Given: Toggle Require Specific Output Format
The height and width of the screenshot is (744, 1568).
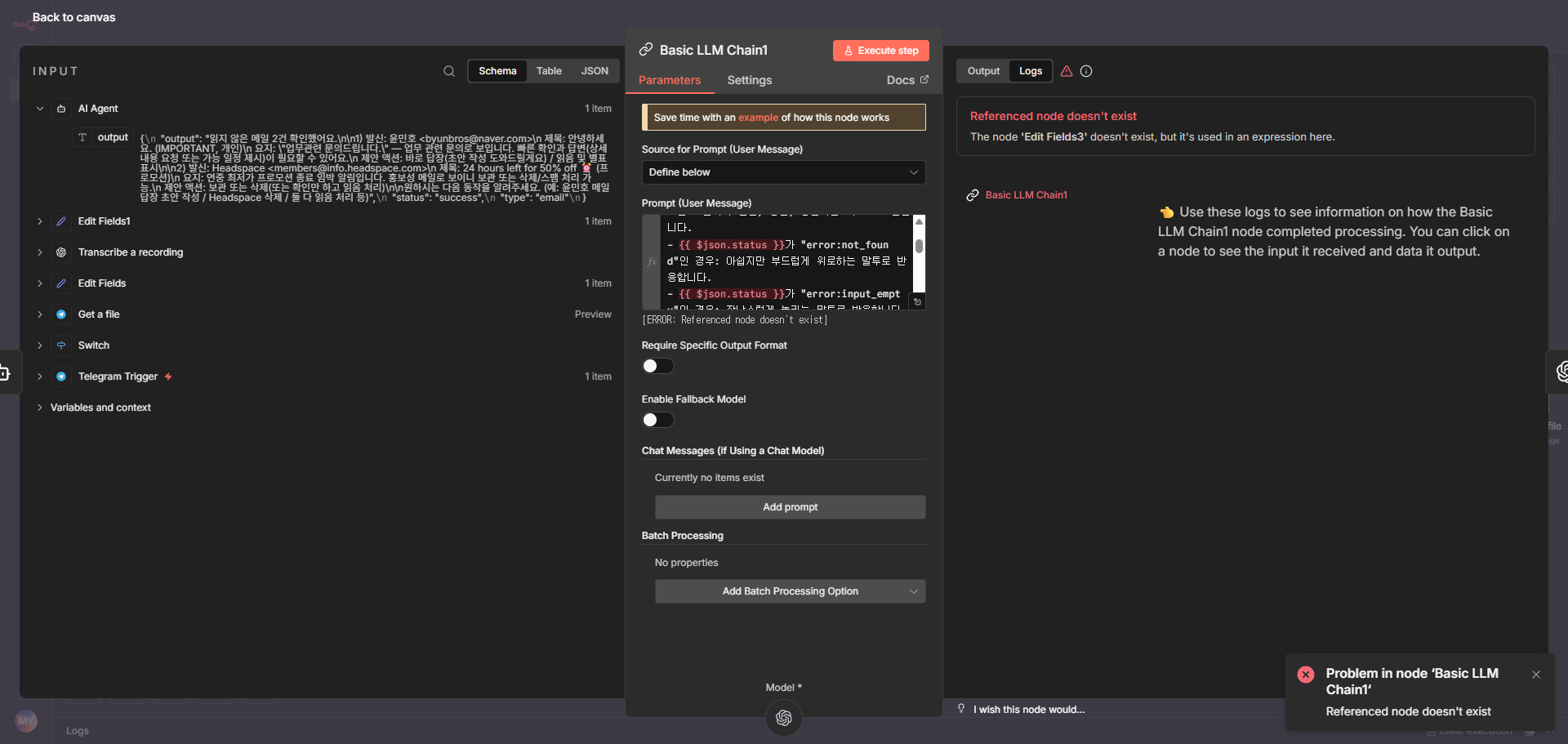Looking at the screenshot, I should click(657, 366).
